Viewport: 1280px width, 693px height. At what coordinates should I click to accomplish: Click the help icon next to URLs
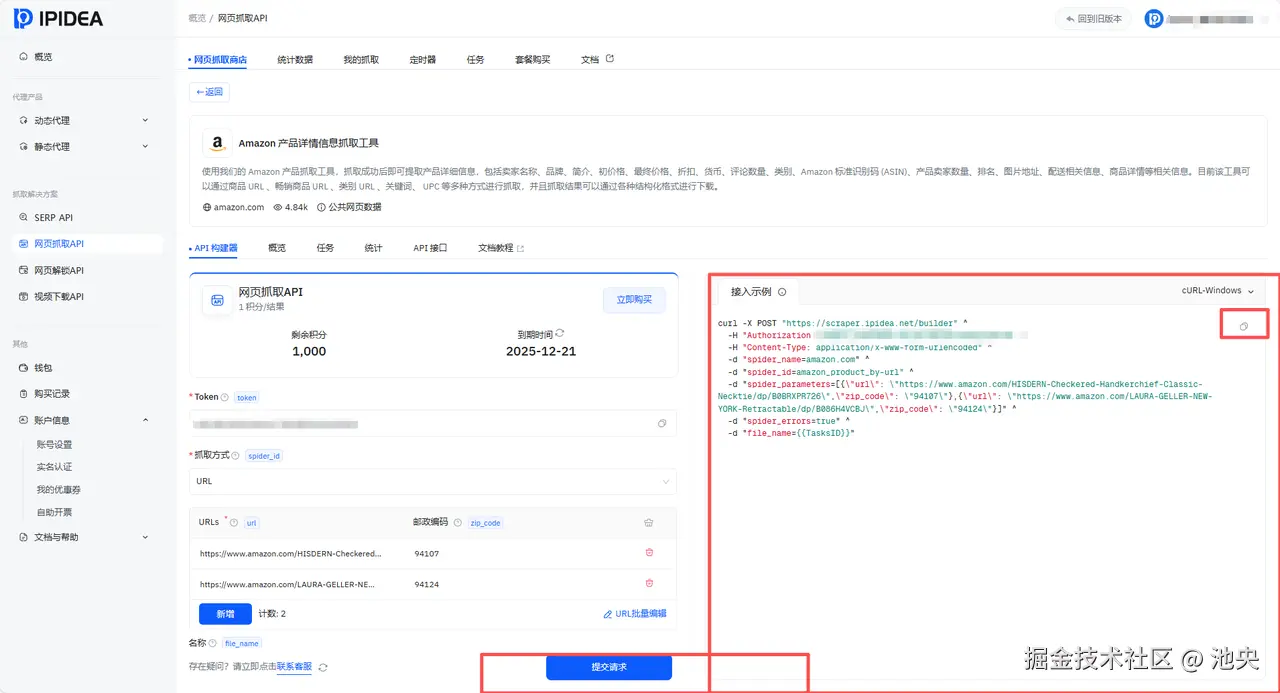pos(234,522)
